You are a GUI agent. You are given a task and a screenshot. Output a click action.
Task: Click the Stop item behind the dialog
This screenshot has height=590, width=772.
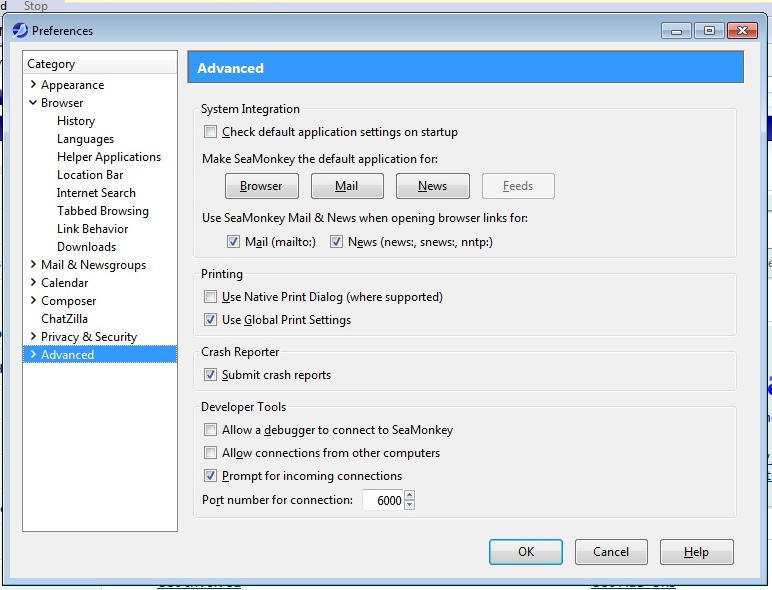click(35, 6)
